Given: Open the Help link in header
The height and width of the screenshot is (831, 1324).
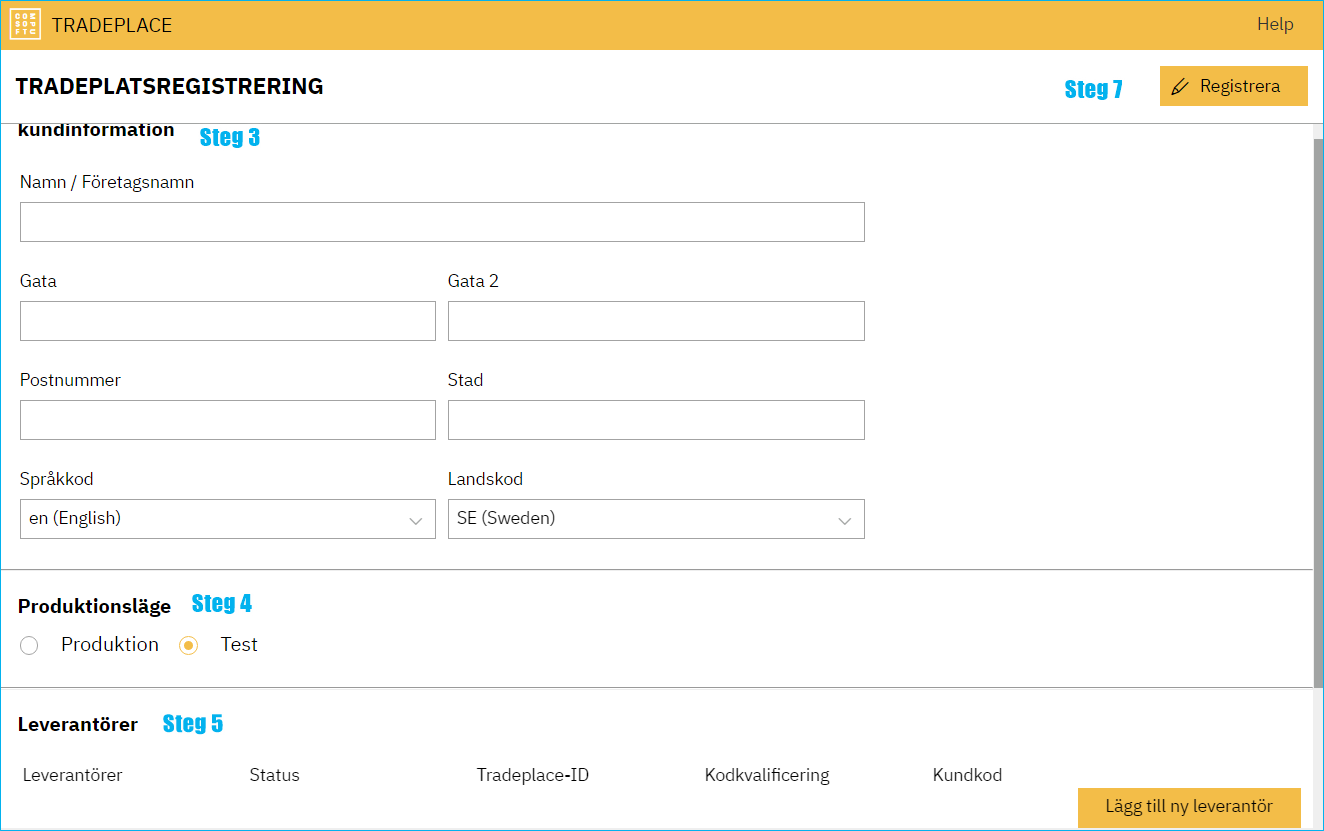Looking at the screenshot, I should click(1275, 25).
